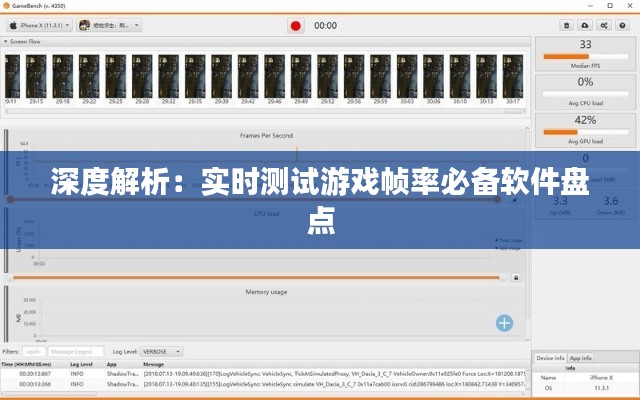Select the 29:15 screen flow thumbnail
Image resolution: width=640 pixels, height=400 pixels.
click(36, 76)
